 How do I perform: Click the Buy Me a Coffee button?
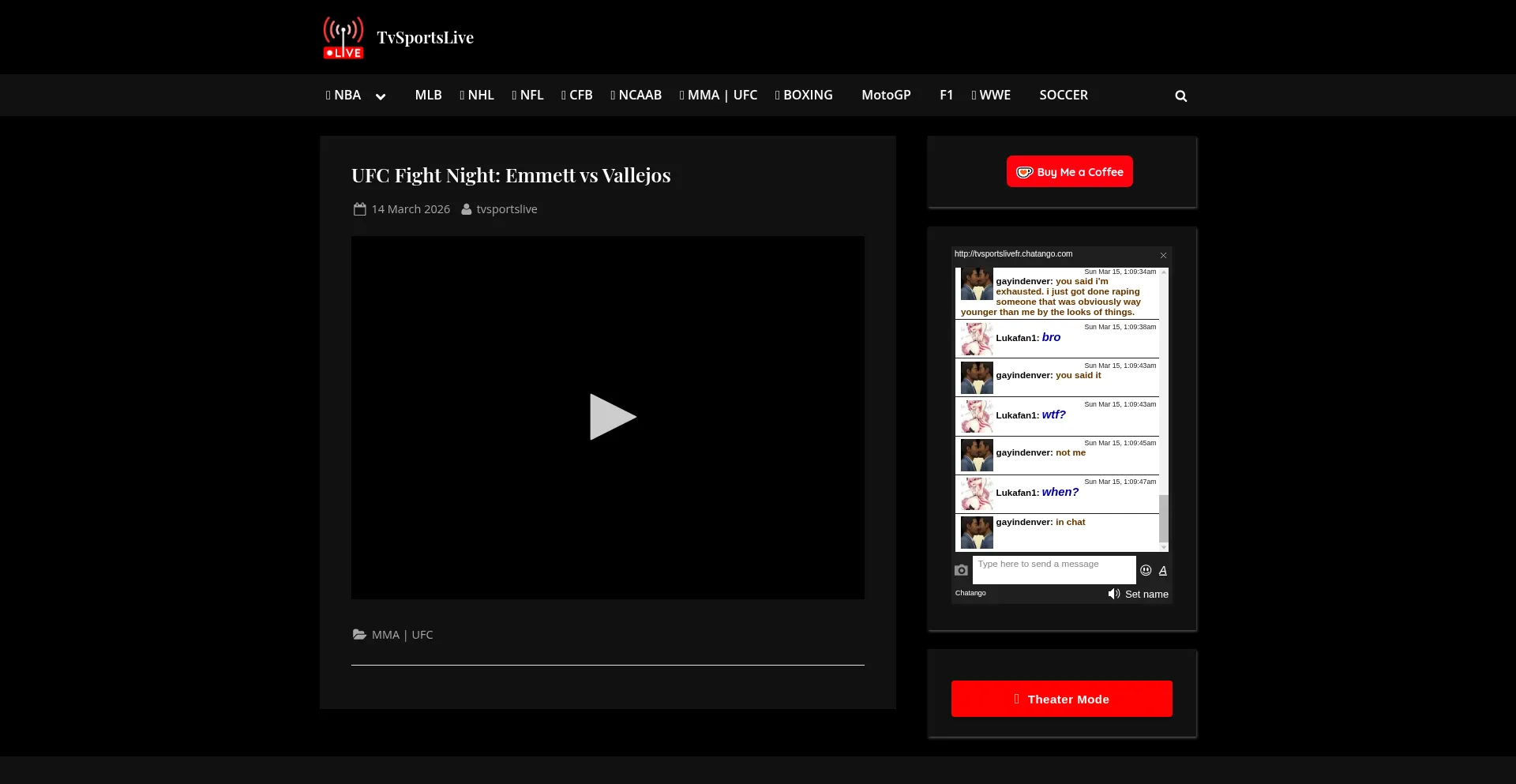1070,171
